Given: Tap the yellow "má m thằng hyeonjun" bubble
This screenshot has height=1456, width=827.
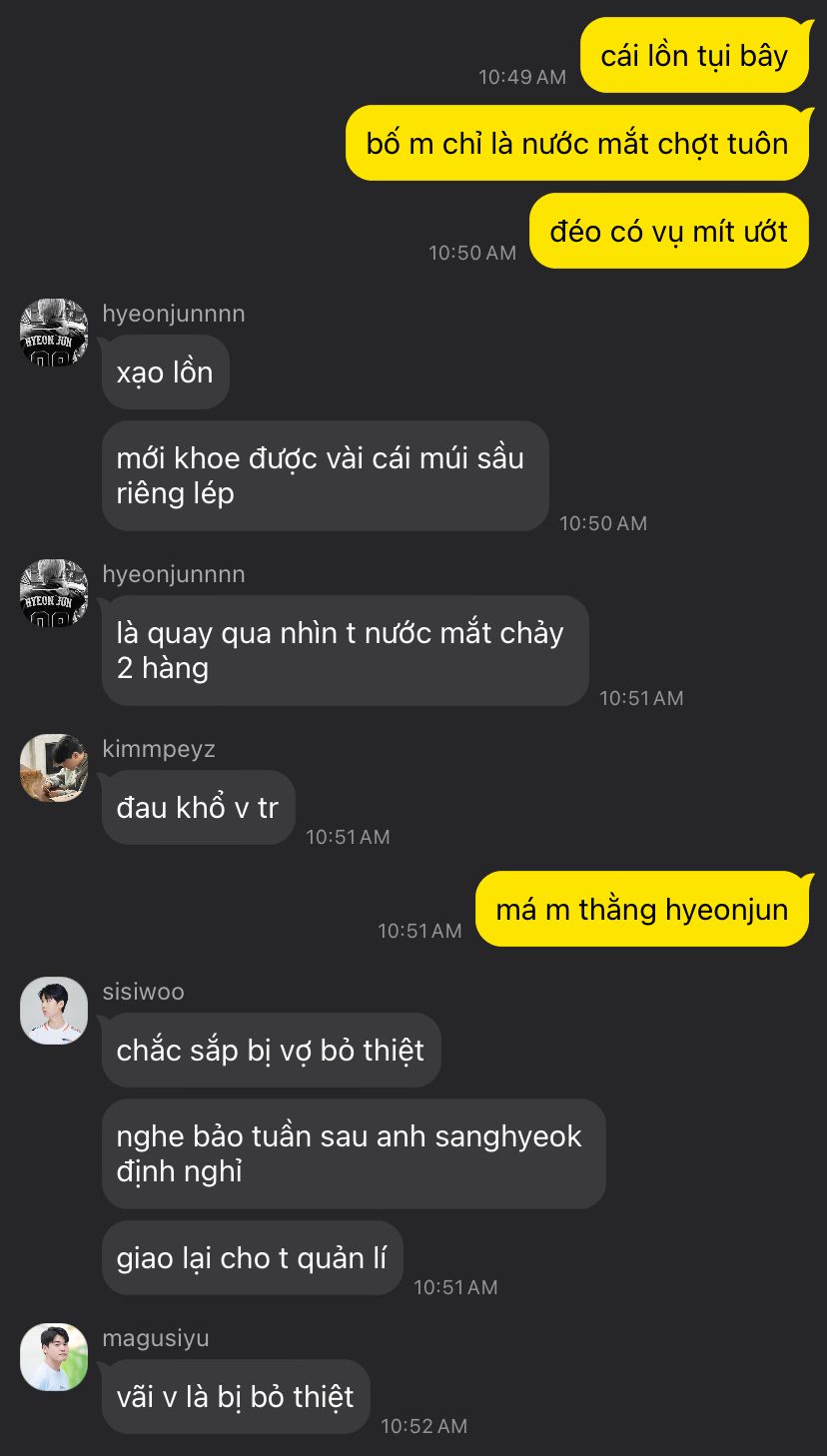Looking at the screenshot, I should (642, 909).
